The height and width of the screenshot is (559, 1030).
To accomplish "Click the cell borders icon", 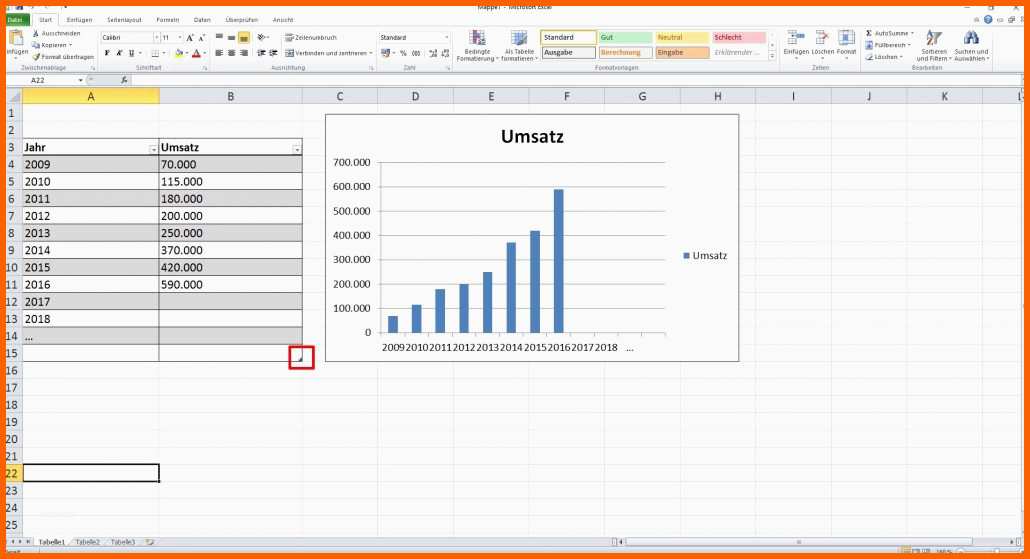I will click(x=155, y=53).
